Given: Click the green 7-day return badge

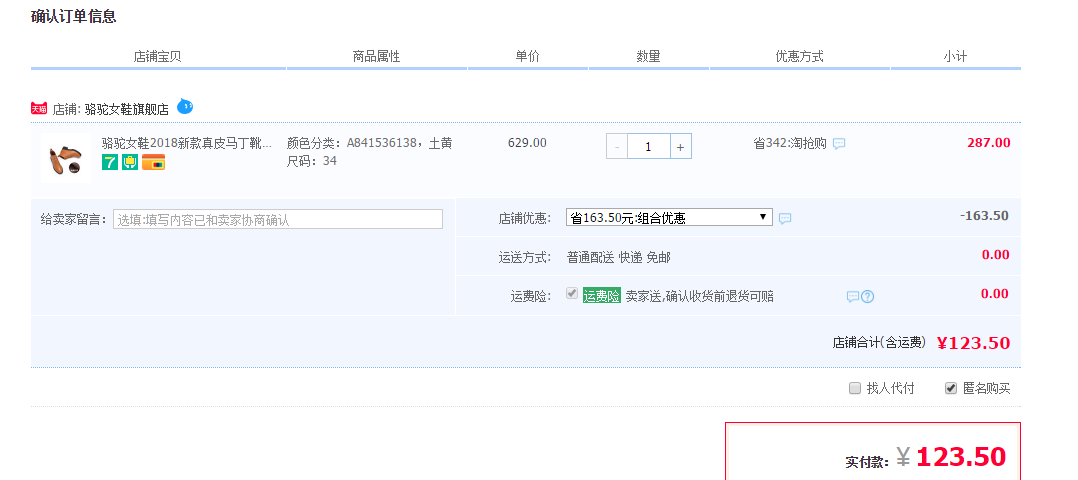Looking at the screenshot, I should 110,162.
